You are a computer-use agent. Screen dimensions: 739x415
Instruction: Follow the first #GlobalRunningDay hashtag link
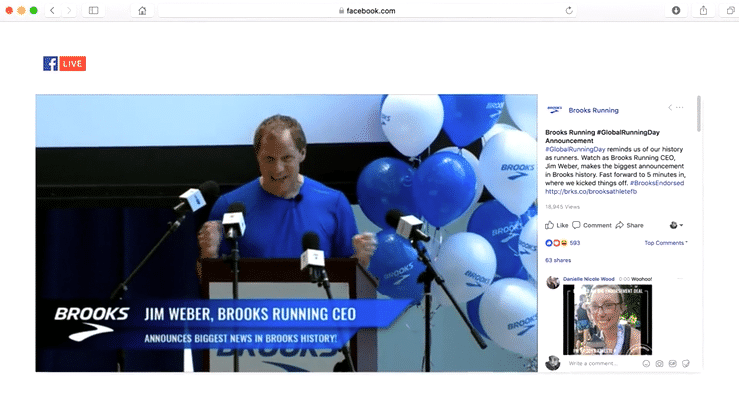pyautogui.click(x=575, y=149)
